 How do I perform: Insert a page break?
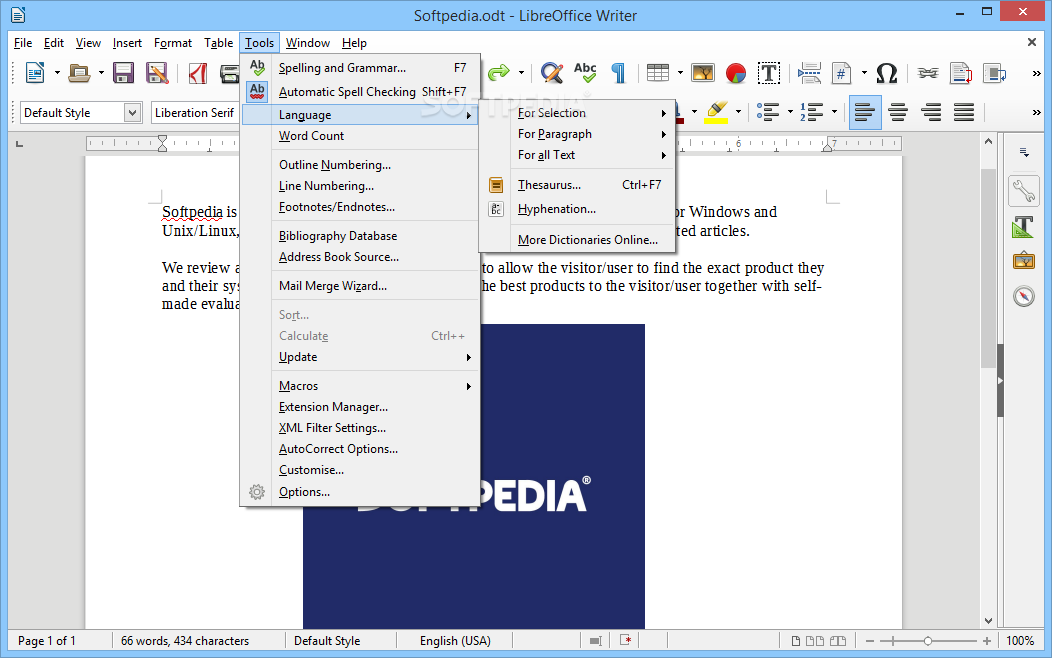[x=809, y=72]
